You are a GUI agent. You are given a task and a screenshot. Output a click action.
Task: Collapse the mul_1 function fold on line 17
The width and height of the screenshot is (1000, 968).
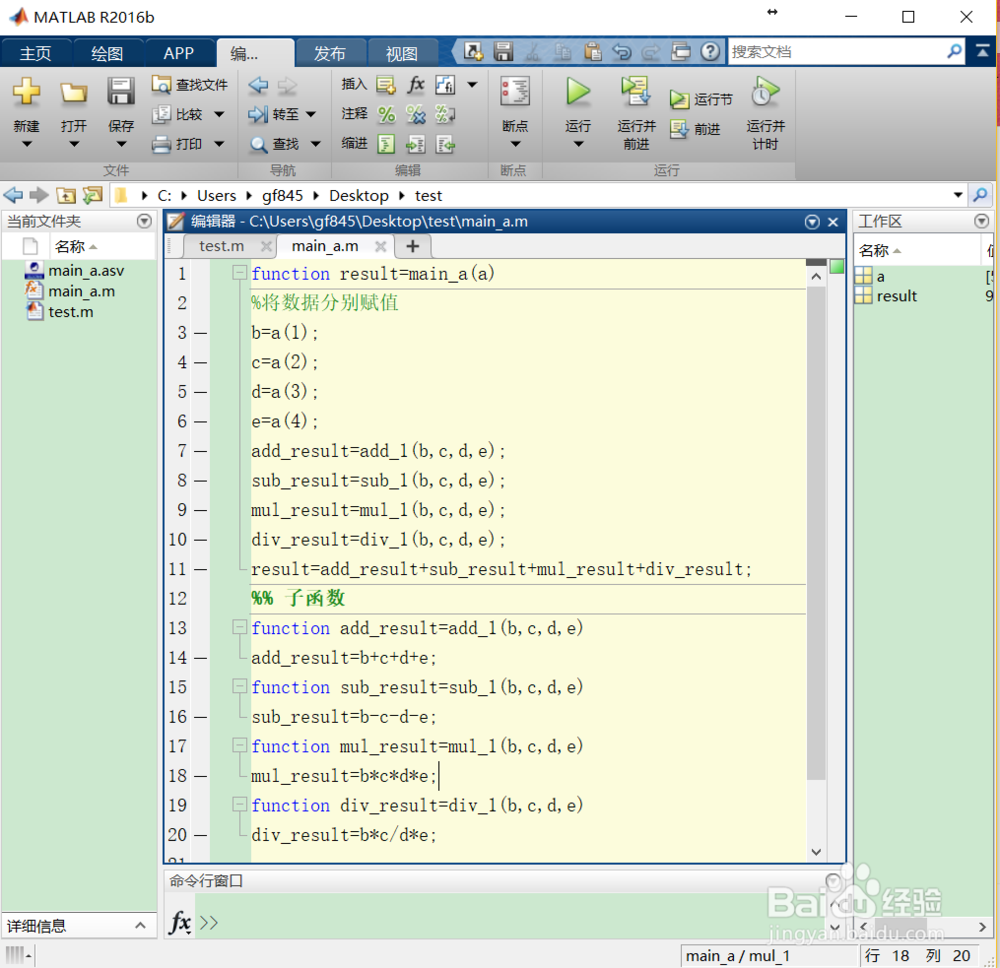(x=239, y=745)
